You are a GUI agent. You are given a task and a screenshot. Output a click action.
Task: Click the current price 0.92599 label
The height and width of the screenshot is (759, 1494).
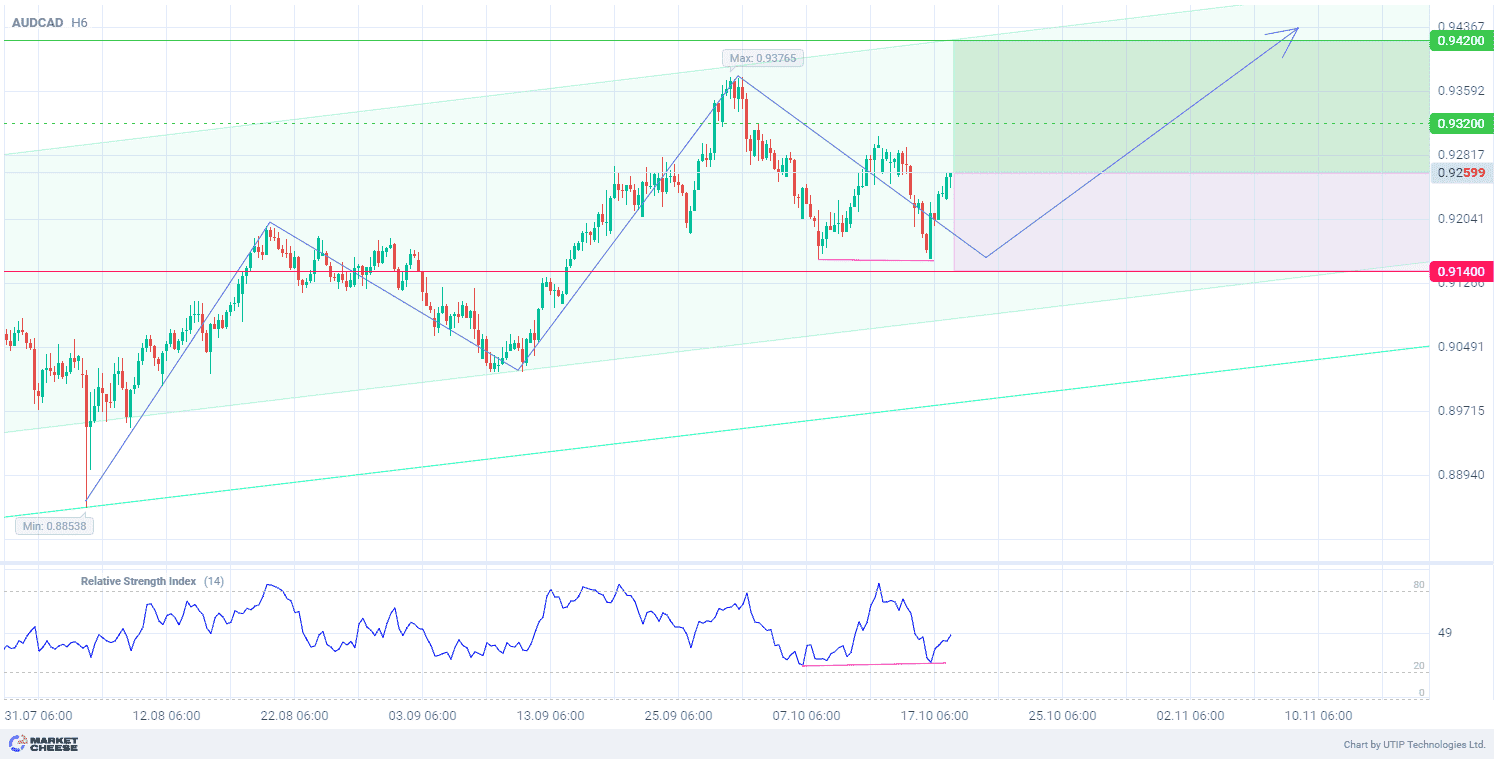[1461, 173]
